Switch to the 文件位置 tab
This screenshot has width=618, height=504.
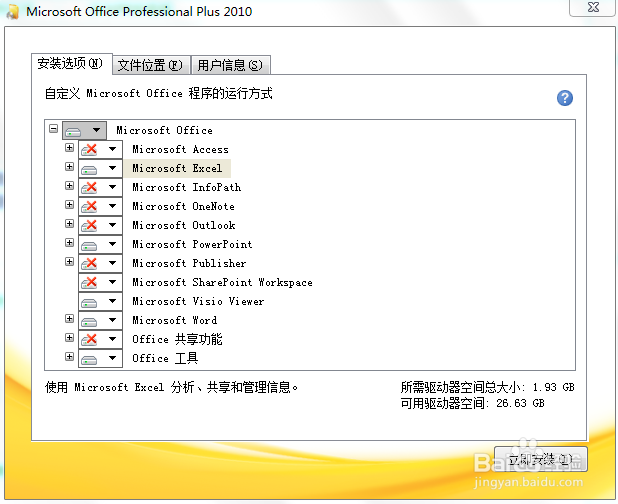(x=151, y=65)
